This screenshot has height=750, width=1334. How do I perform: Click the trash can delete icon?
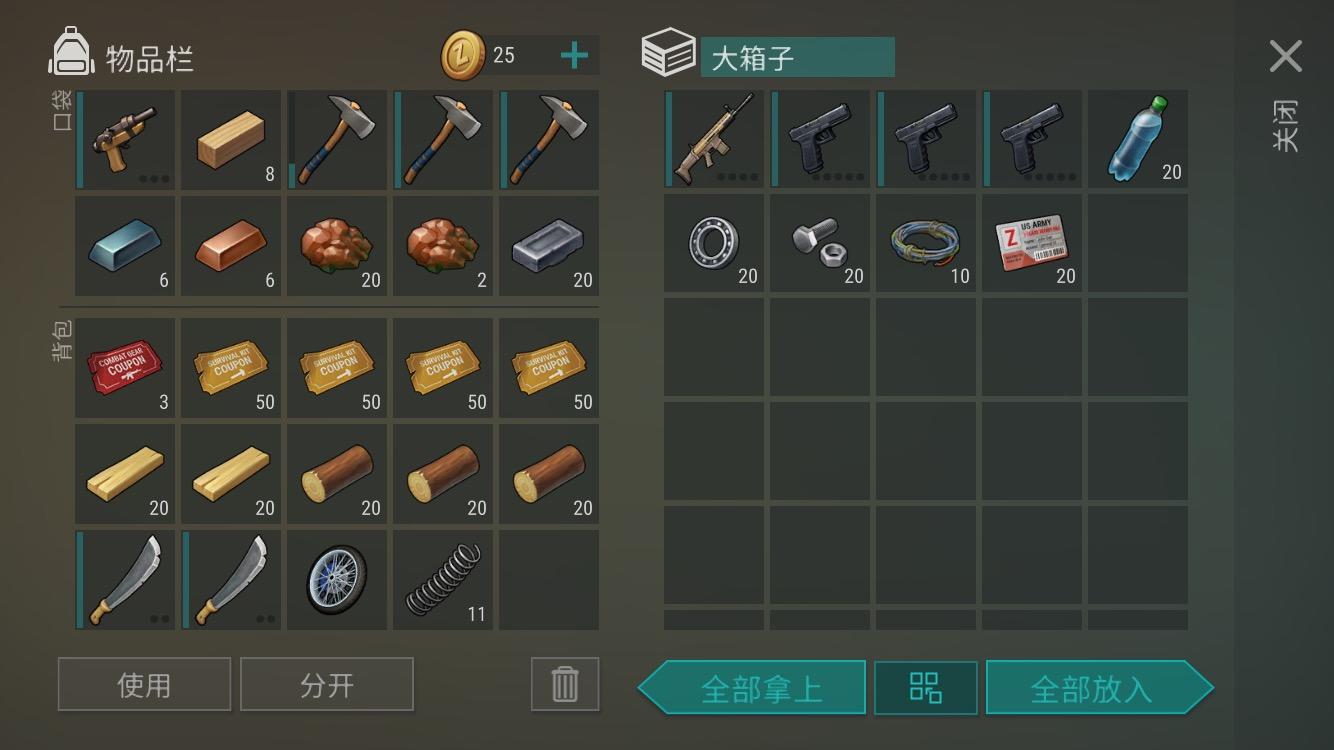coord(565,684)
